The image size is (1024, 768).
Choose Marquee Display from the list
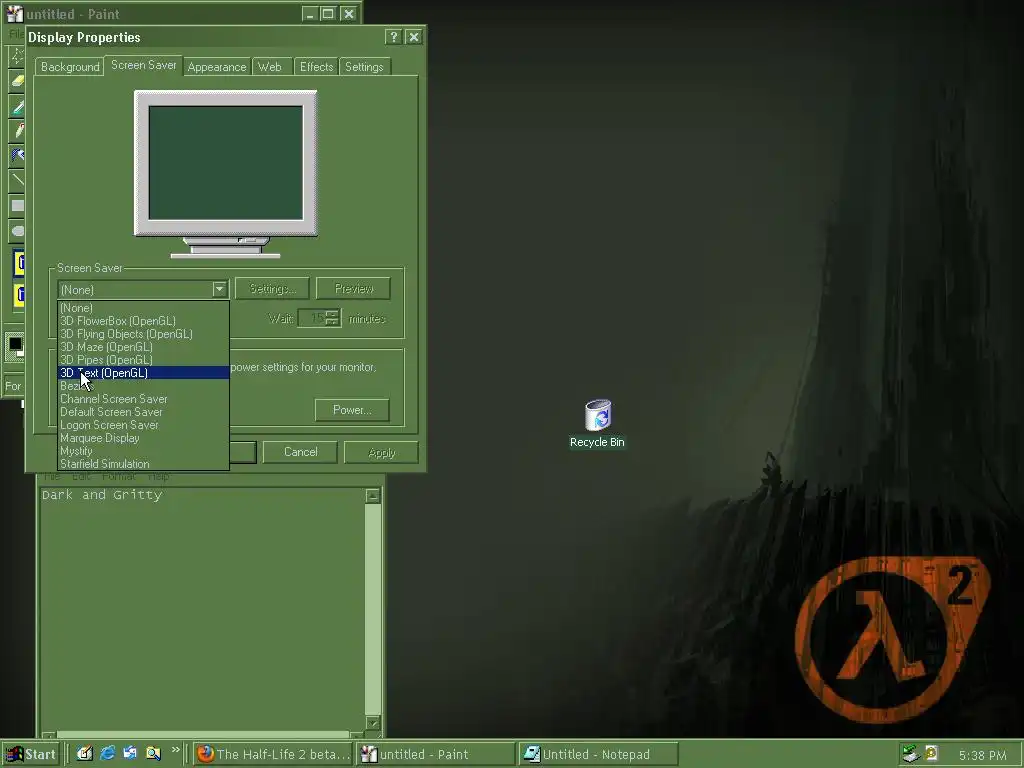click(x=144, y=438)
